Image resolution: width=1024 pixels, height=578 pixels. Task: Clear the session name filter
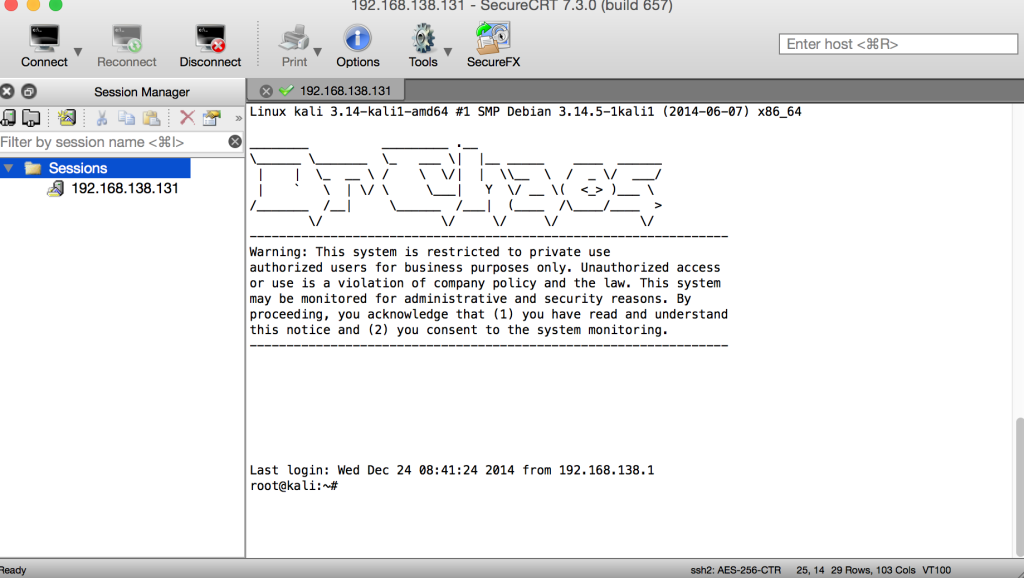coord(234,142)
